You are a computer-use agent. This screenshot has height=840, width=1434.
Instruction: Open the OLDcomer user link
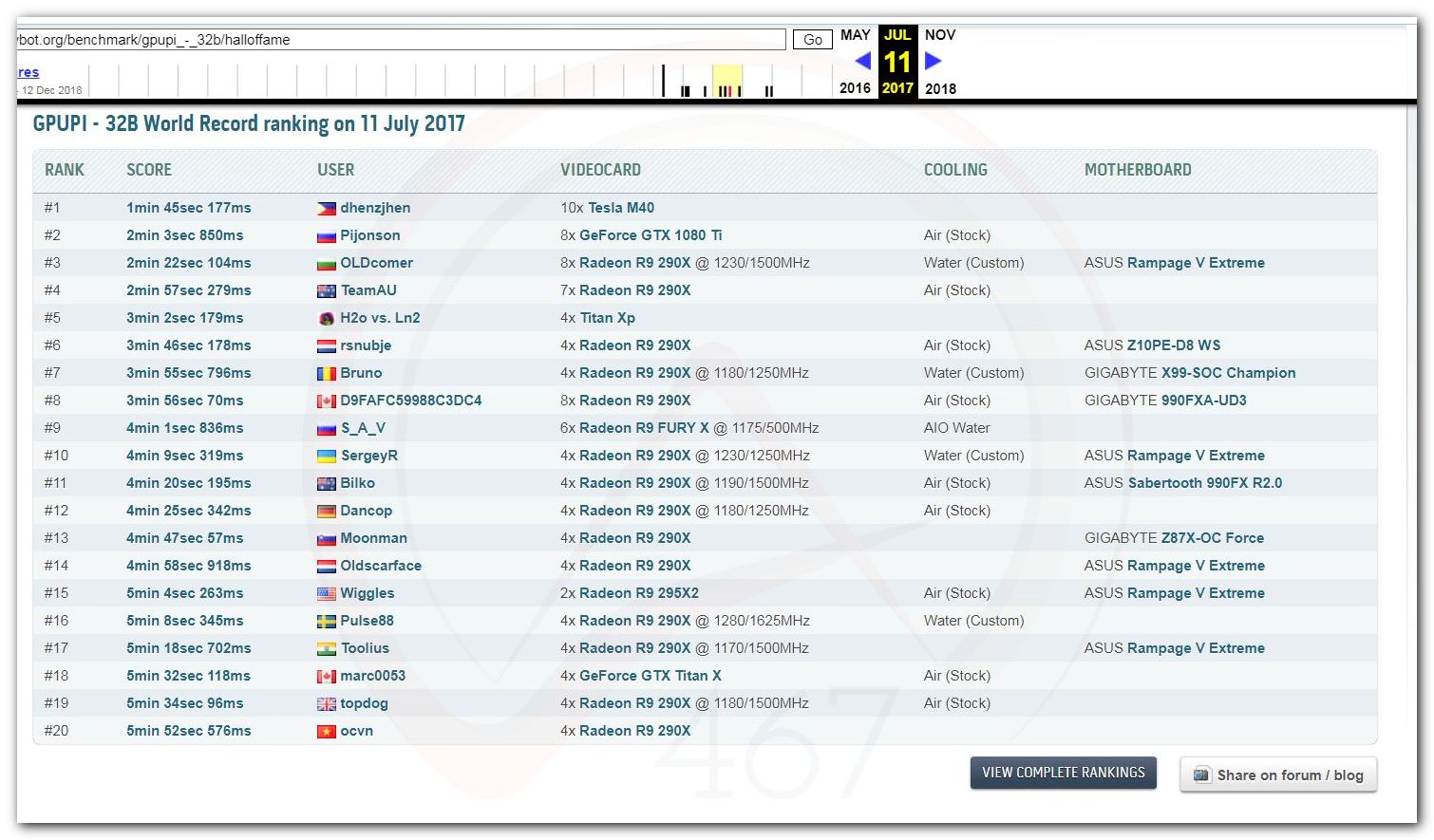(377, 263)
